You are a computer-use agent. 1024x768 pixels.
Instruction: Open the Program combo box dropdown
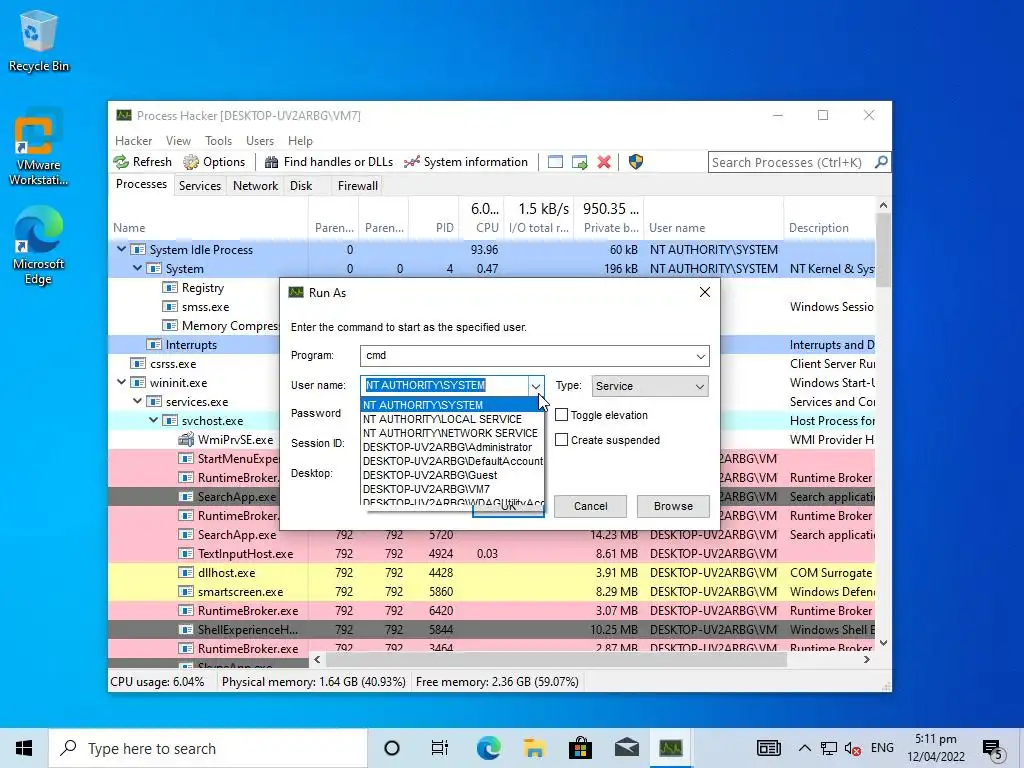(x=701, y=356)
